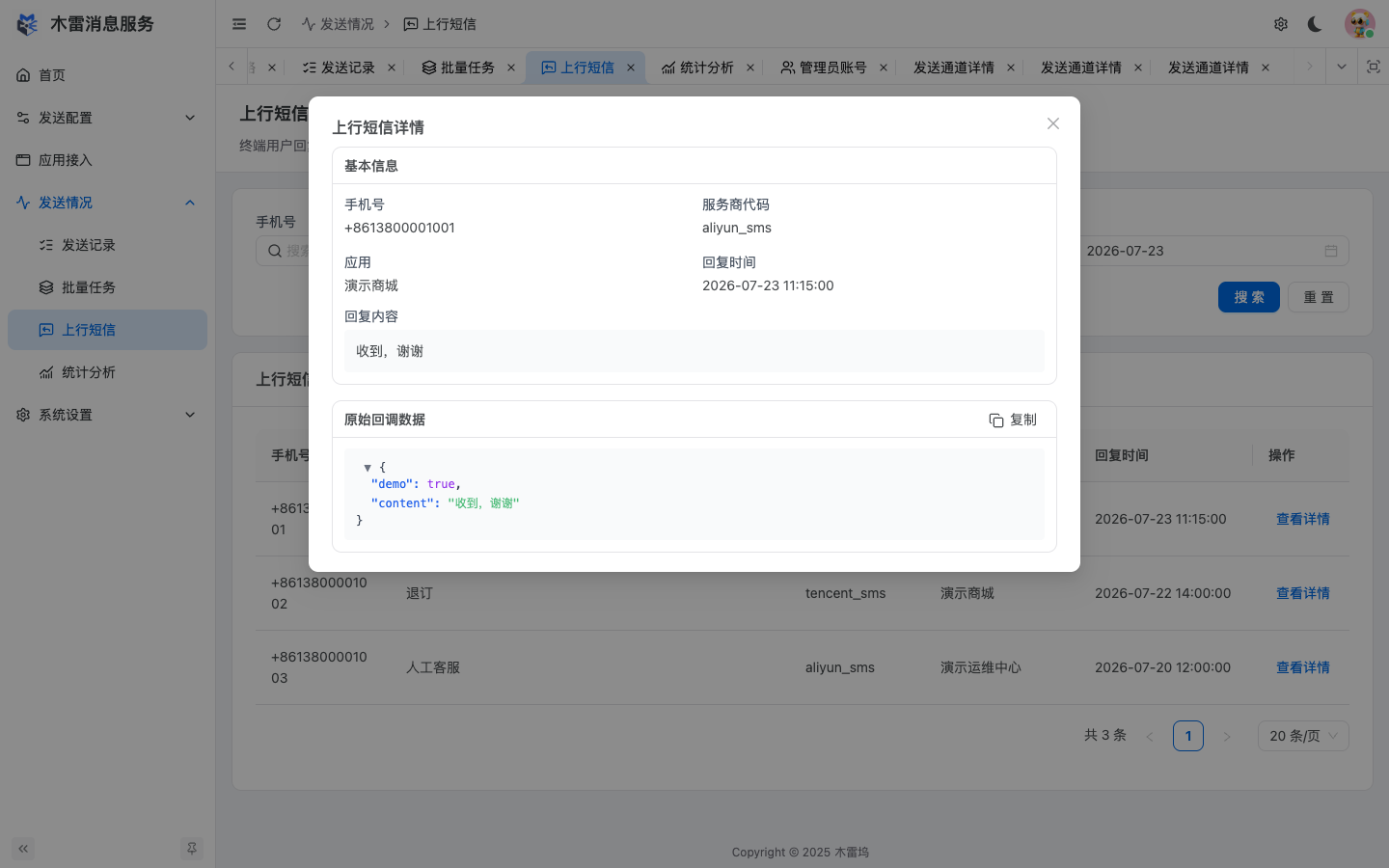
Task: Click tencent_sms cell in table
Action: (x=845, y=593)
